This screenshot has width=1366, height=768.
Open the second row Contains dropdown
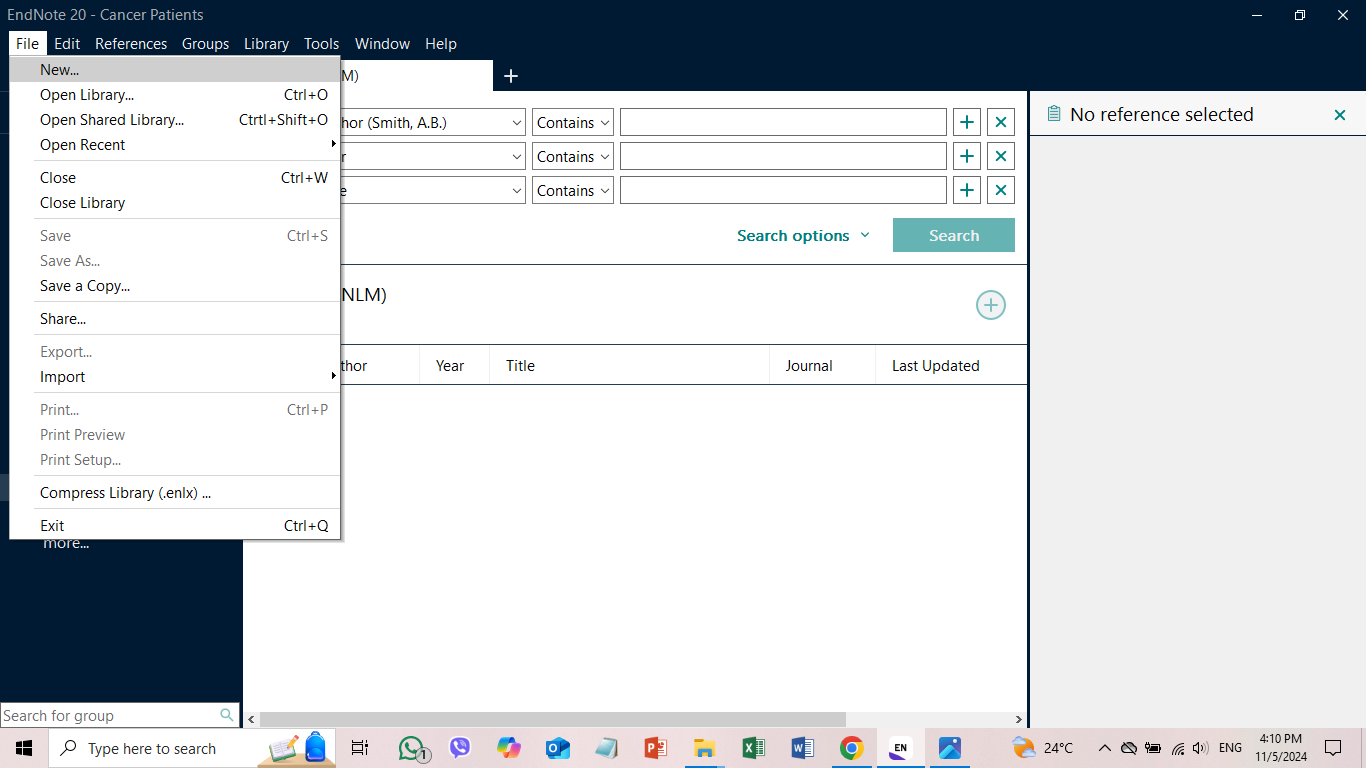573,157
